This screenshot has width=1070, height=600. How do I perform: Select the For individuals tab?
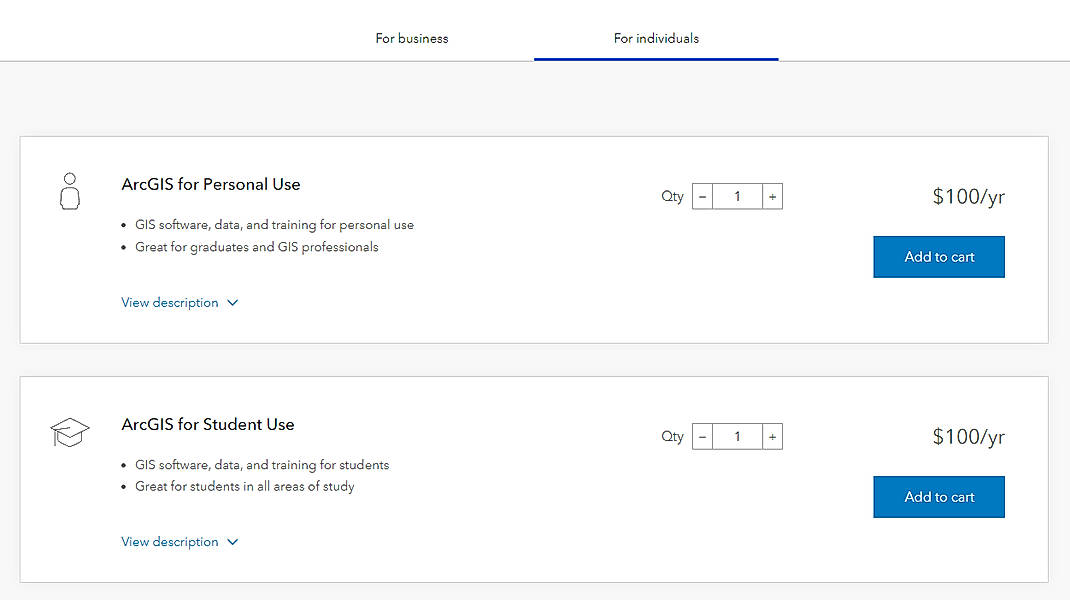[x=656, y=38]
